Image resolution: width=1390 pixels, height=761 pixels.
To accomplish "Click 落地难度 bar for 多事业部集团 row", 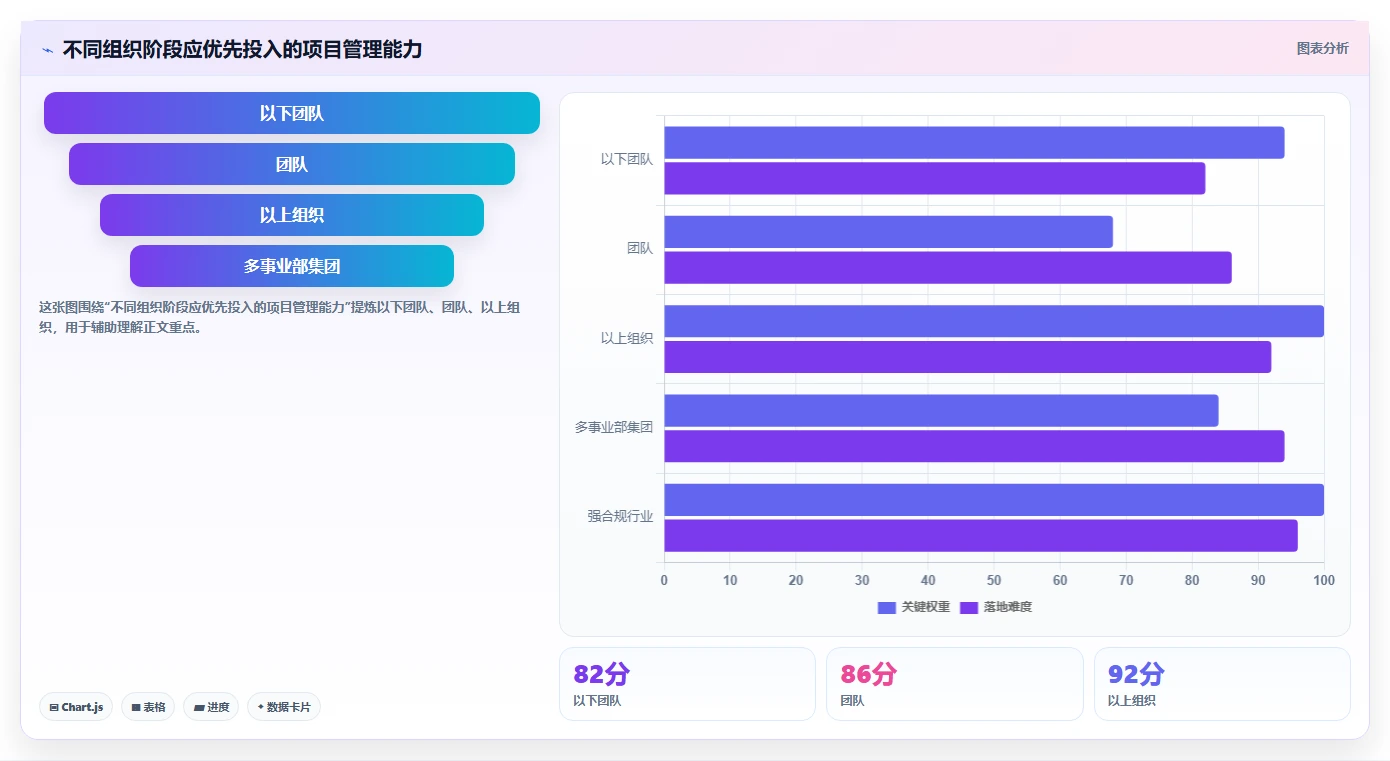I will click(974, 446).
